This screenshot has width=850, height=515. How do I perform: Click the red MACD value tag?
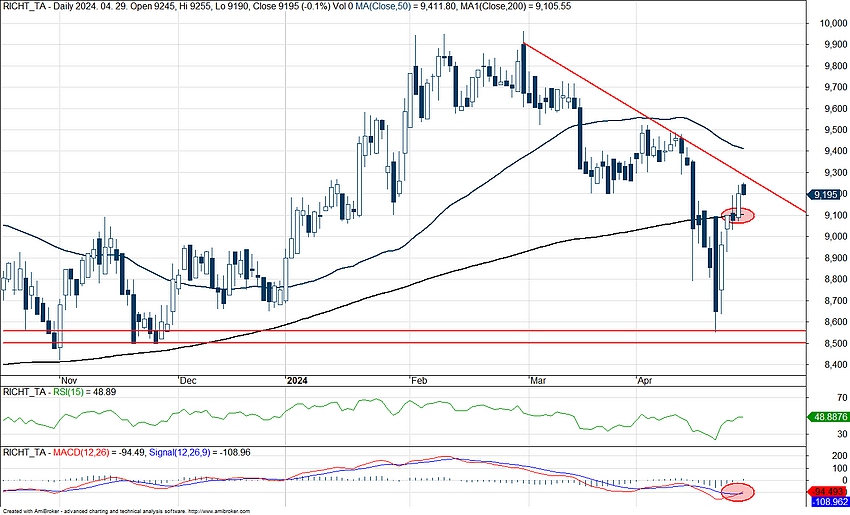828,490
